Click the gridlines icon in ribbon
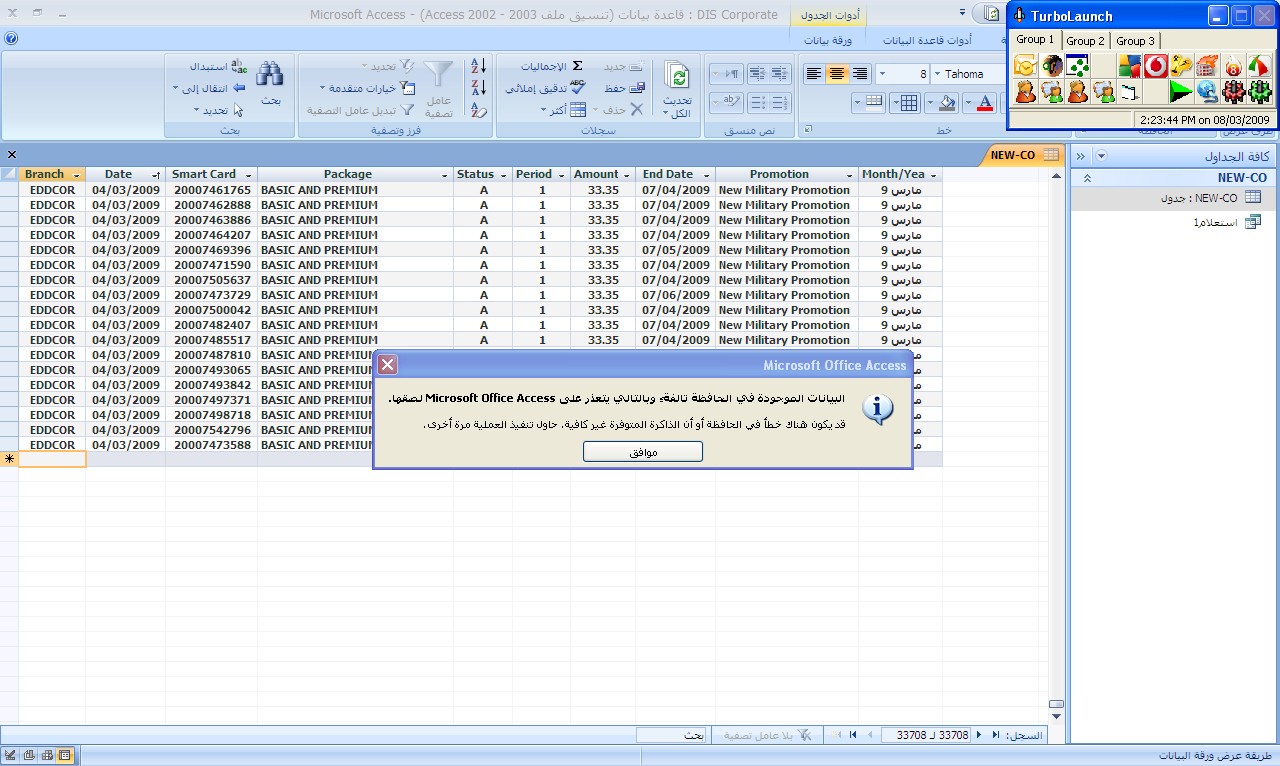This screenshot has width=1280, height=766. click(x=908, y=103)
